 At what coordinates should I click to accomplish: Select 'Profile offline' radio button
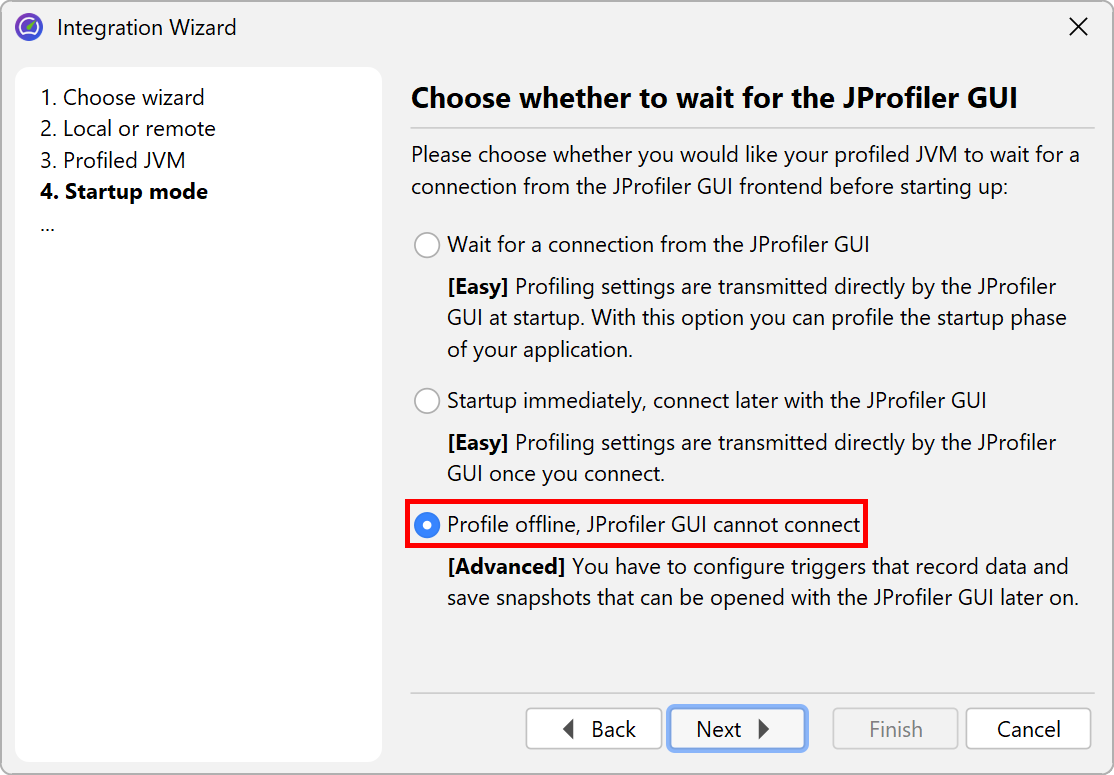click(x=427, y=525)
